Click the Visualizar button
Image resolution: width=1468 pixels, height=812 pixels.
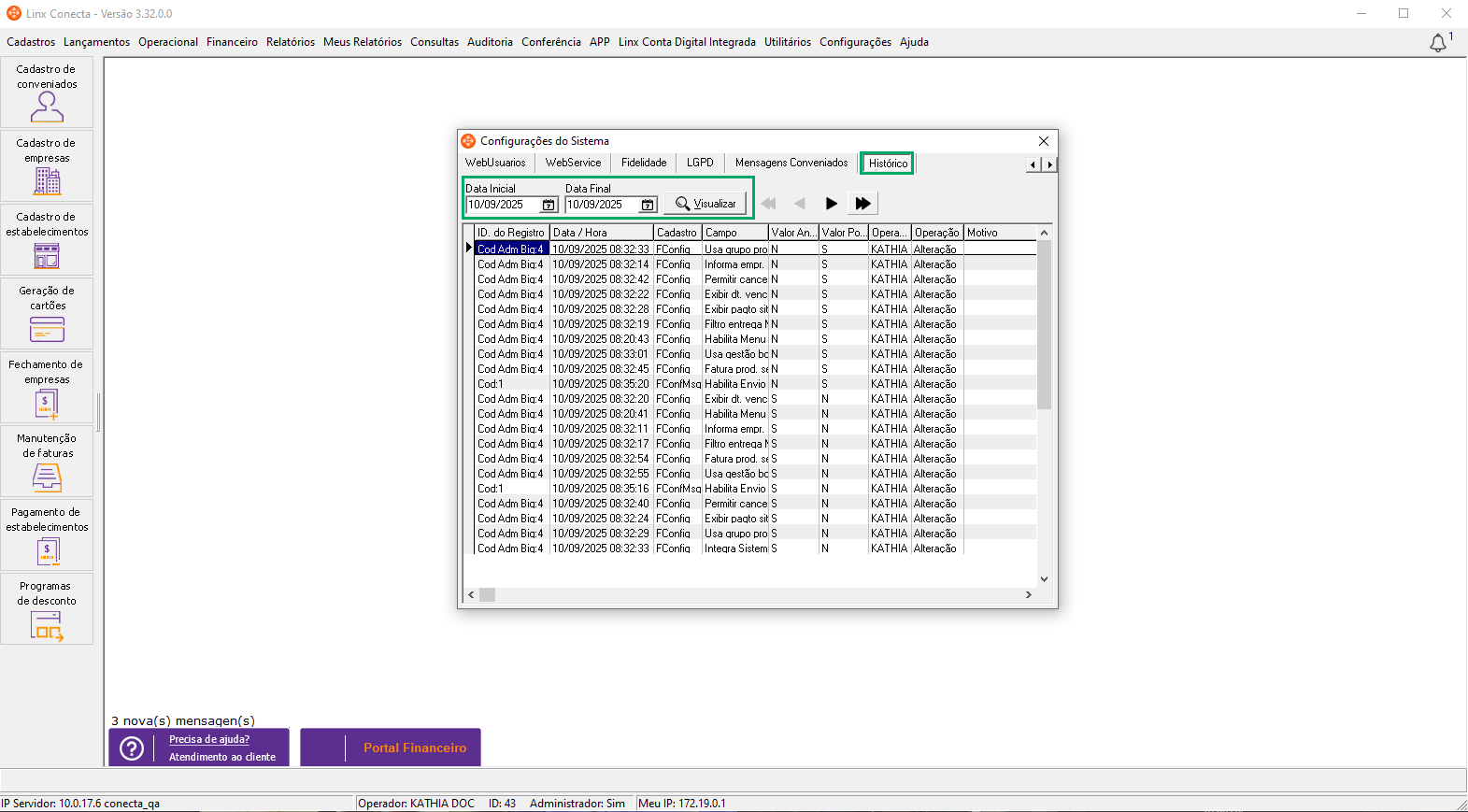click(x=705, y=204)
